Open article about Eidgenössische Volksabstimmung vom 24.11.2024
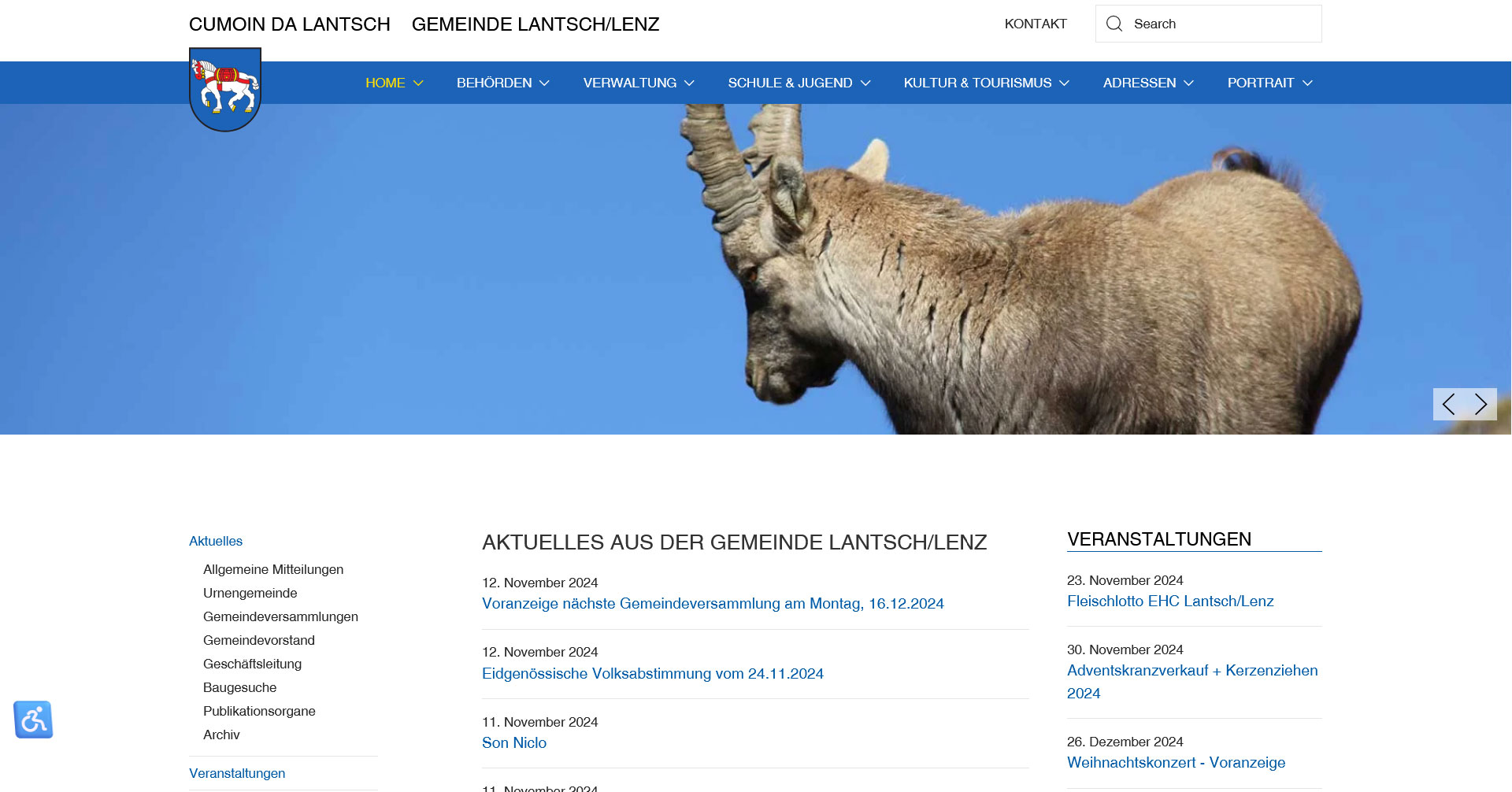The height and width of the screenshot is (792, 1512). pyautogui.click(x=652, y=673)
